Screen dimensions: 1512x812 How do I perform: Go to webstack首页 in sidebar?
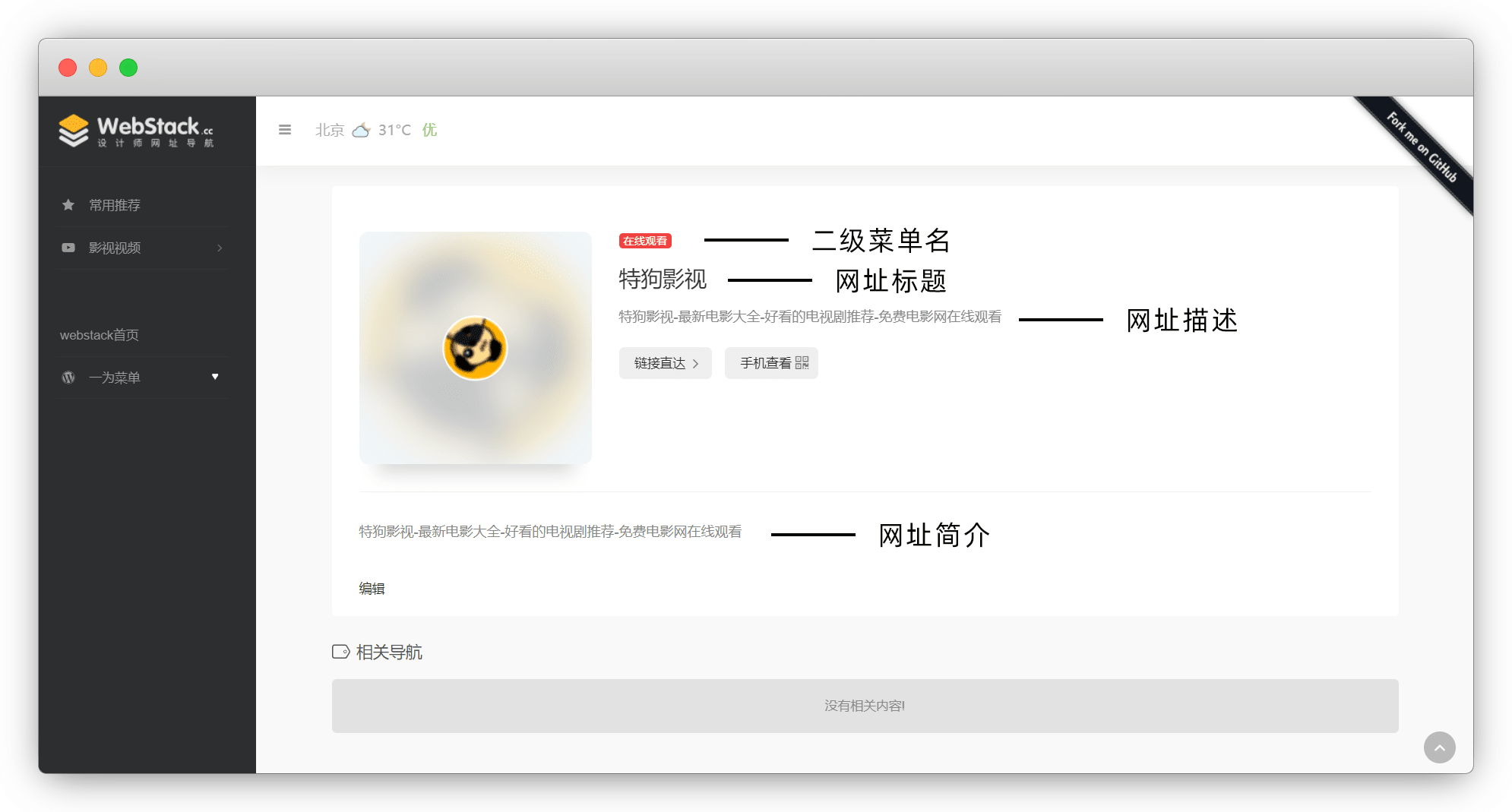pos(100,335)
